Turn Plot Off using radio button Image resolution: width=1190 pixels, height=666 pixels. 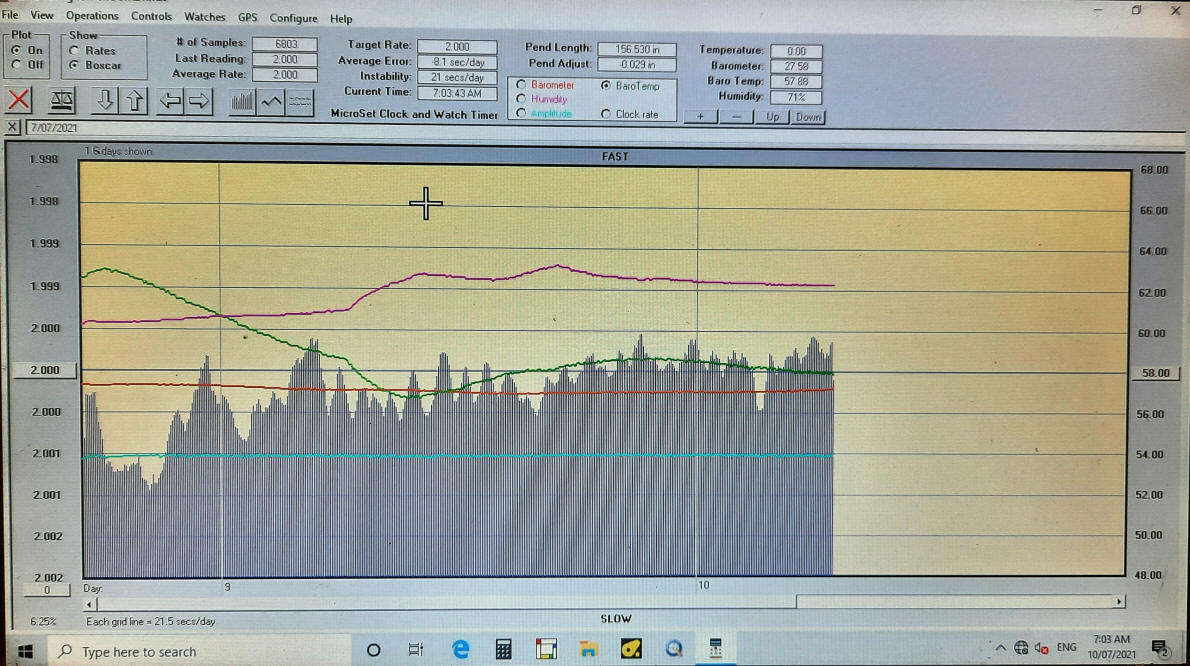pyautogui.click(x=17, y=65)
